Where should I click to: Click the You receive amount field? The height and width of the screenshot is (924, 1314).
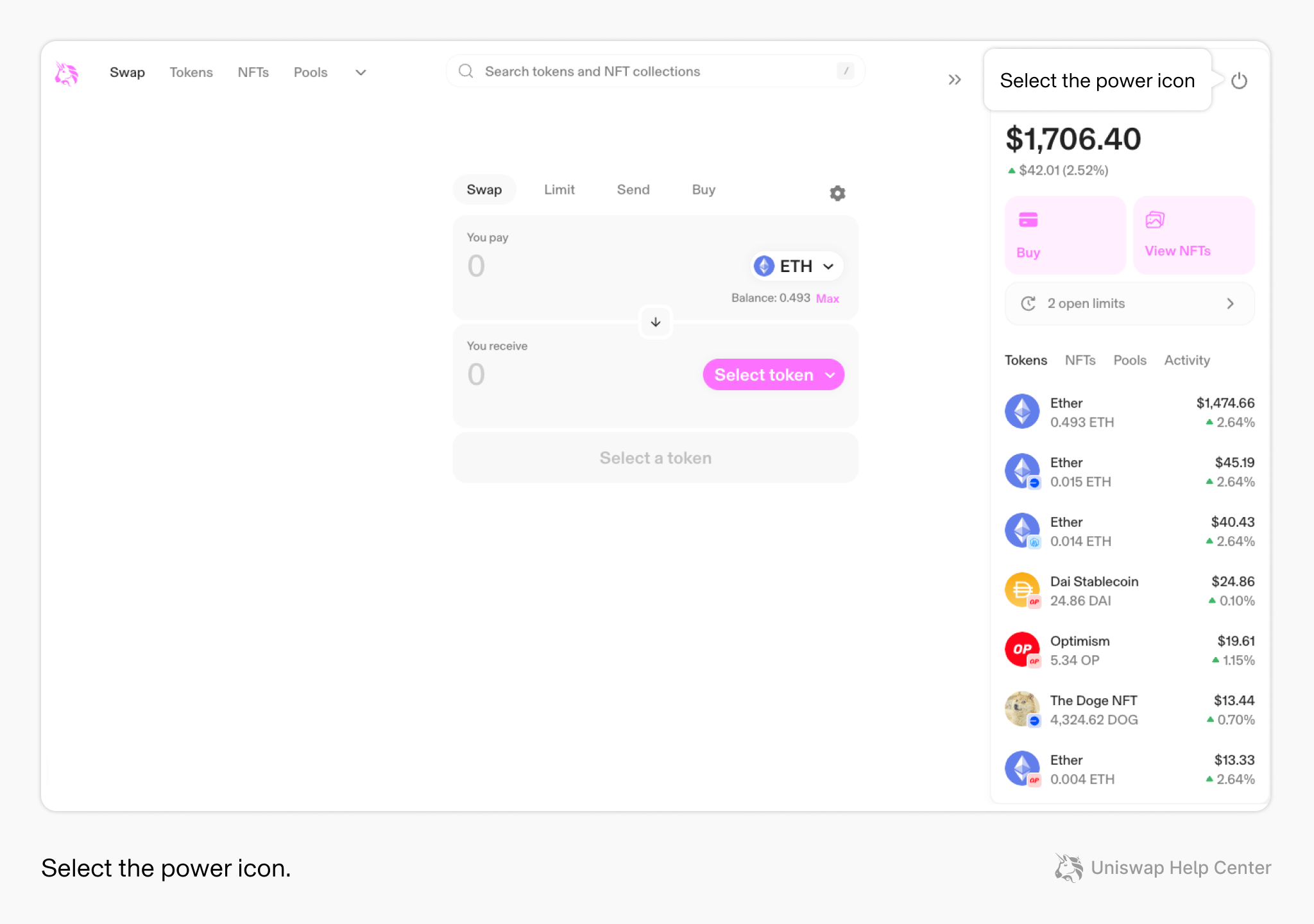pos(476,375)
